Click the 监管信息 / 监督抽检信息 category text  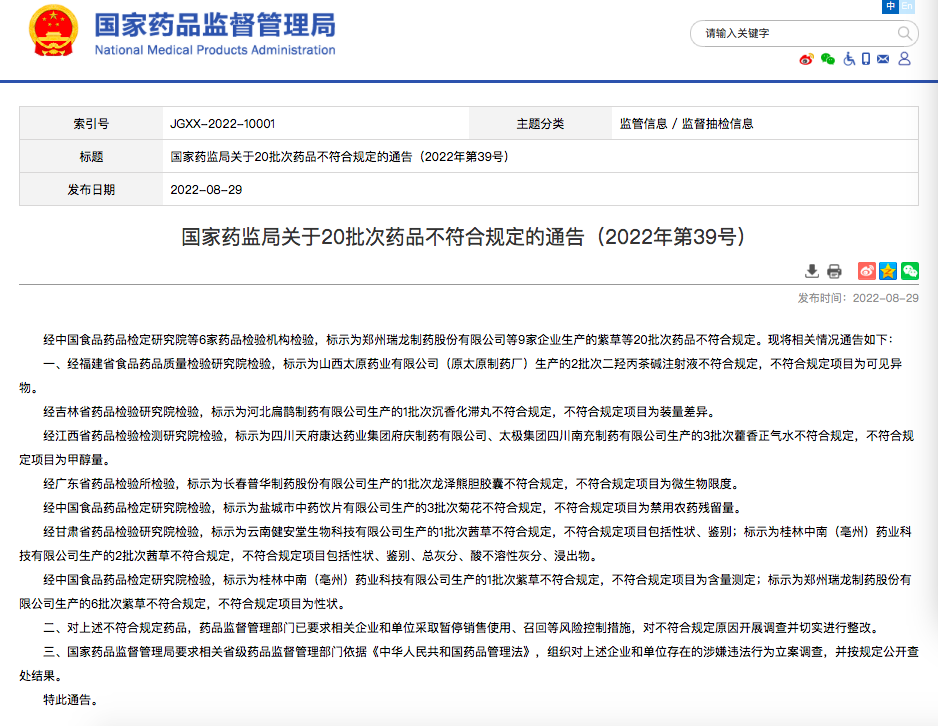(686, 124)
